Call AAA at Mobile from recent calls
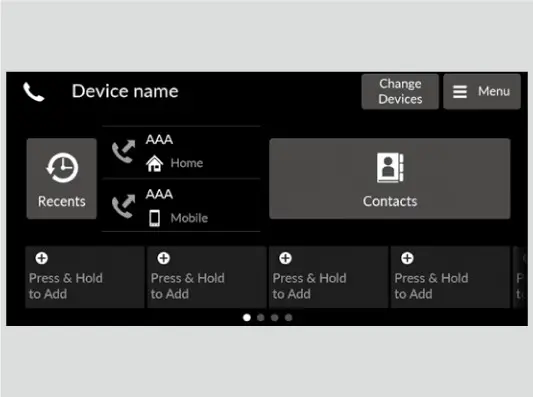This screenshot has height=397, width=533. (181, 205)
